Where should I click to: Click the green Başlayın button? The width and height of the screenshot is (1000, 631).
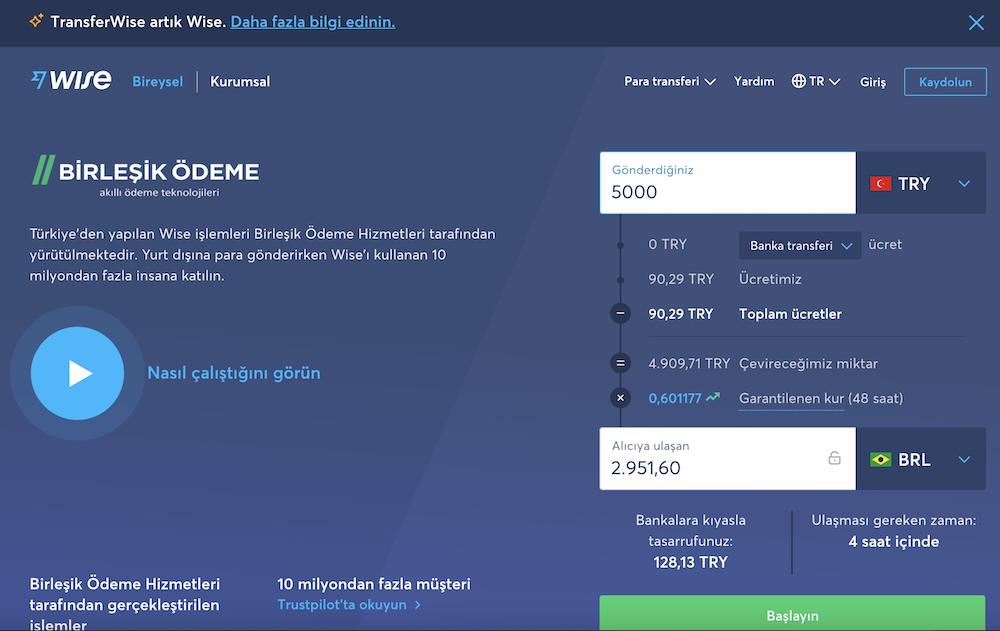792,613
